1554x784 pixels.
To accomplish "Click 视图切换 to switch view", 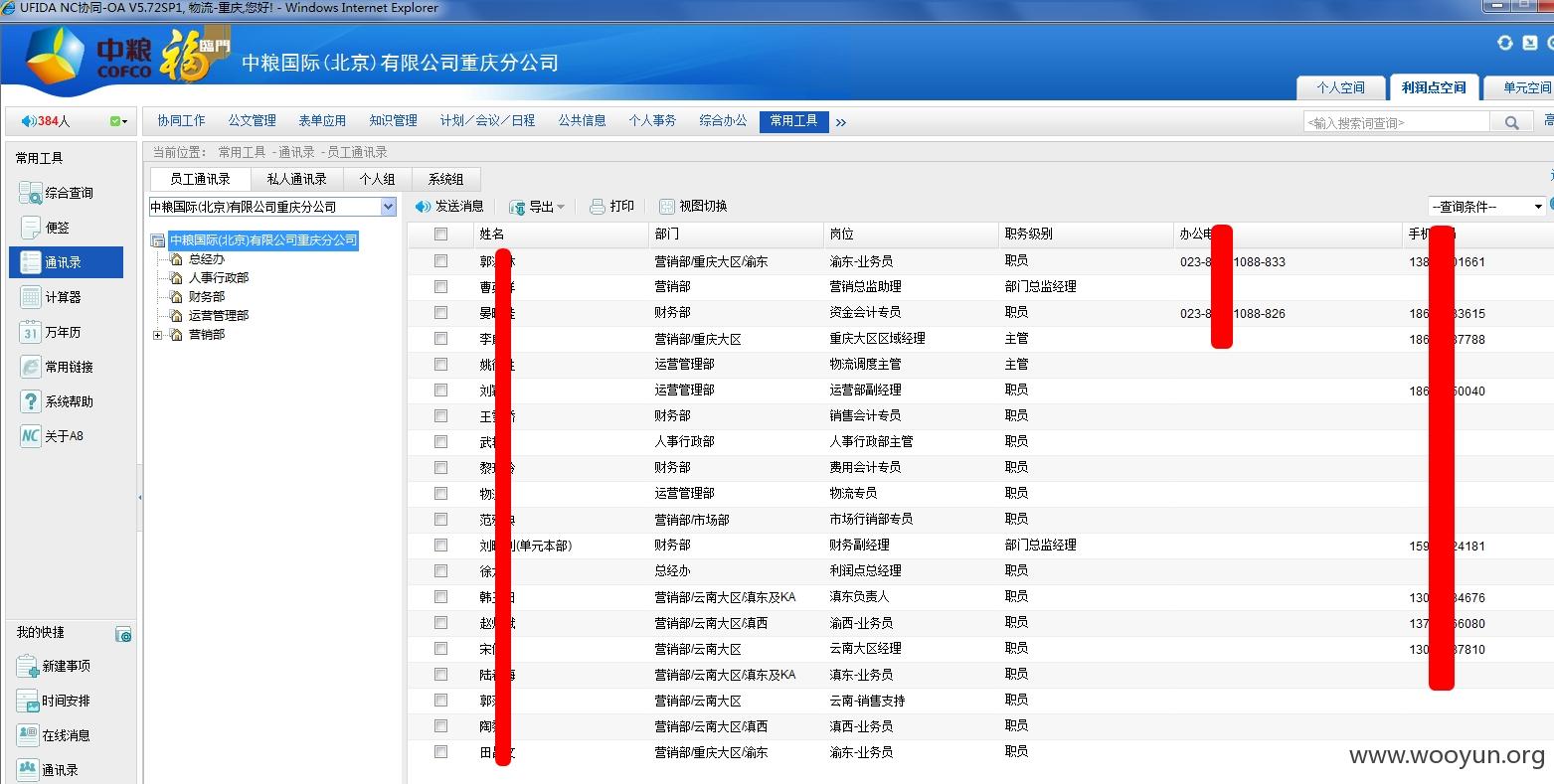I will [693, 207].
